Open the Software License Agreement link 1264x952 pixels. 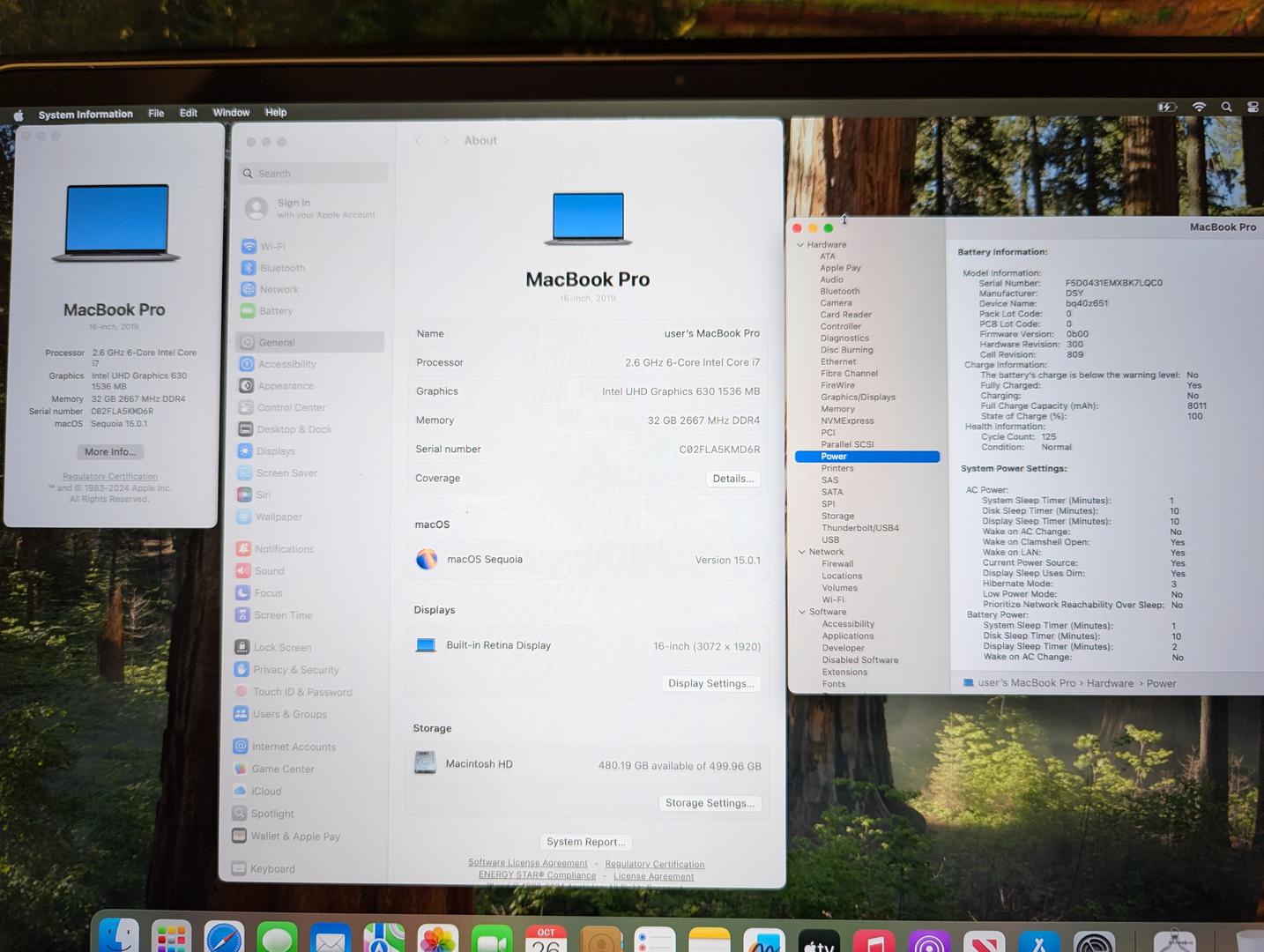[528, 863]
